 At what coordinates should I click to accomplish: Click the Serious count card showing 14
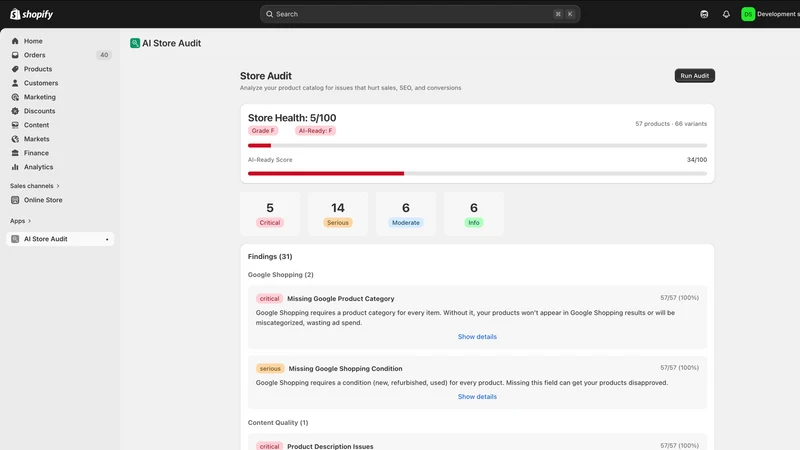338,214
